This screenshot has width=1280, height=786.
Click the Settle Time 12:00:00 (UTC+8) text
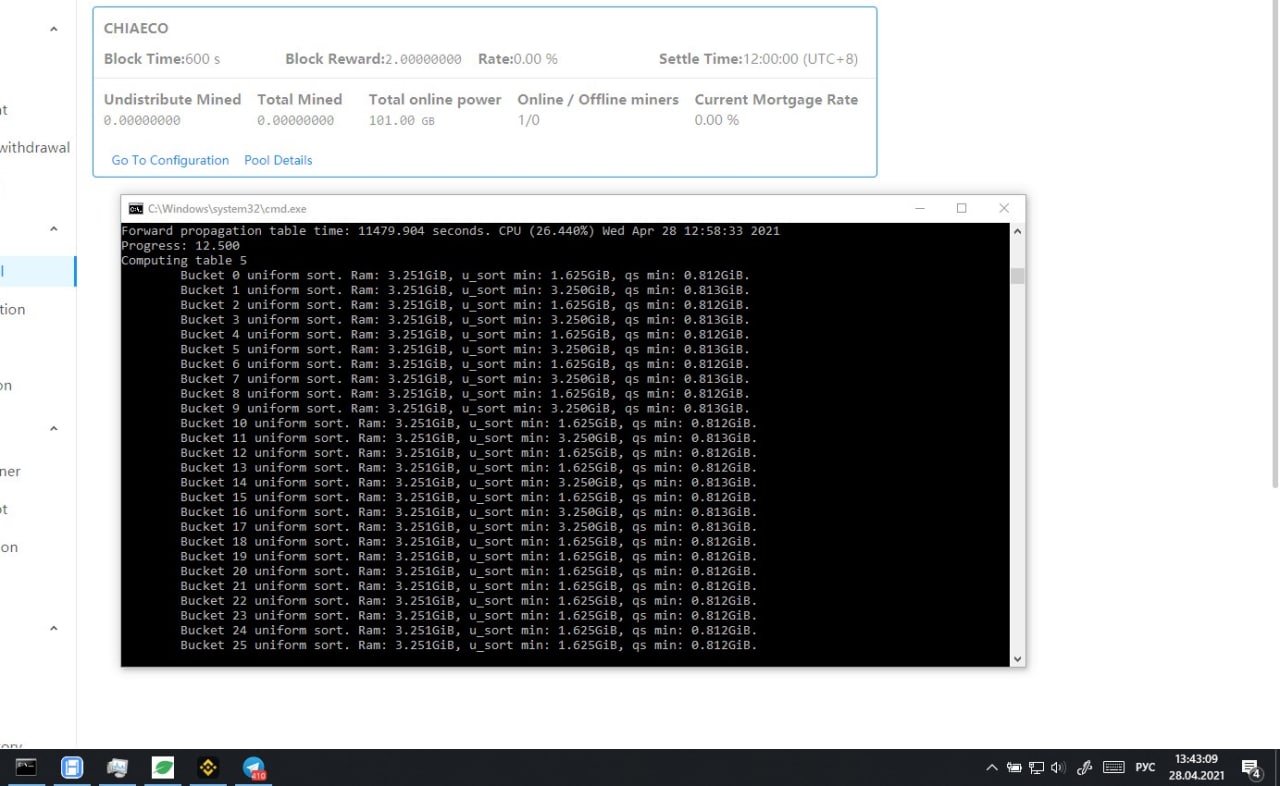(x=758, y=59)
